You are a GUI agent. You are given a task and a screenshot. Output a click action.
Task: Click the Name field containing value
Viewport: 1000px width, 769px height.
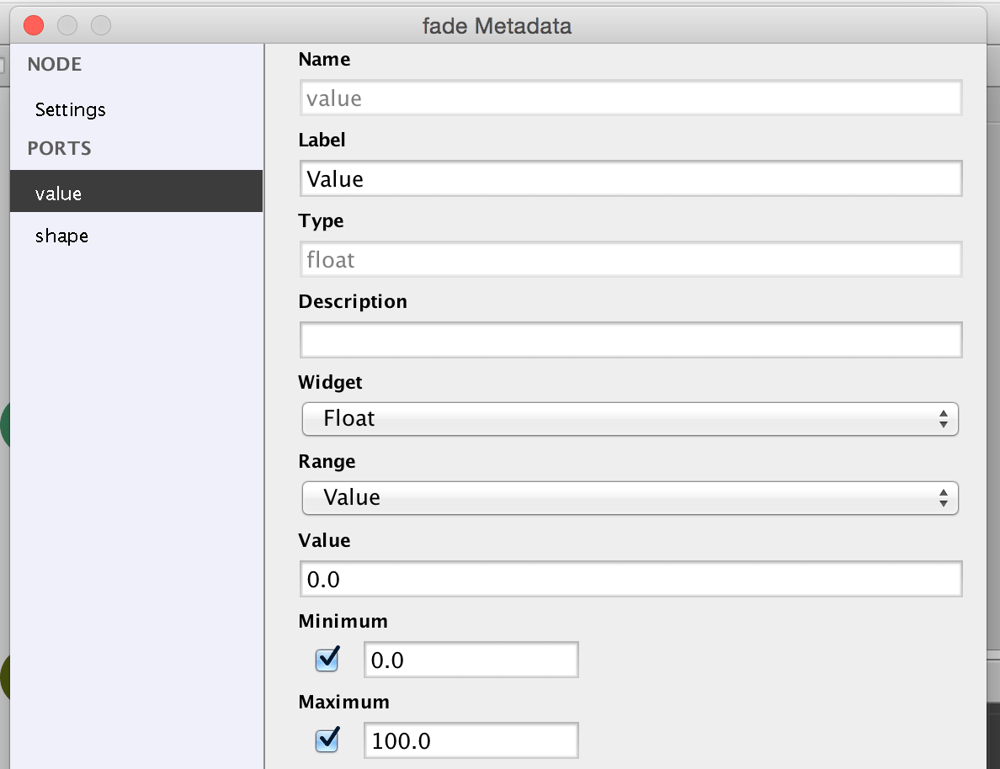[631, 98]
